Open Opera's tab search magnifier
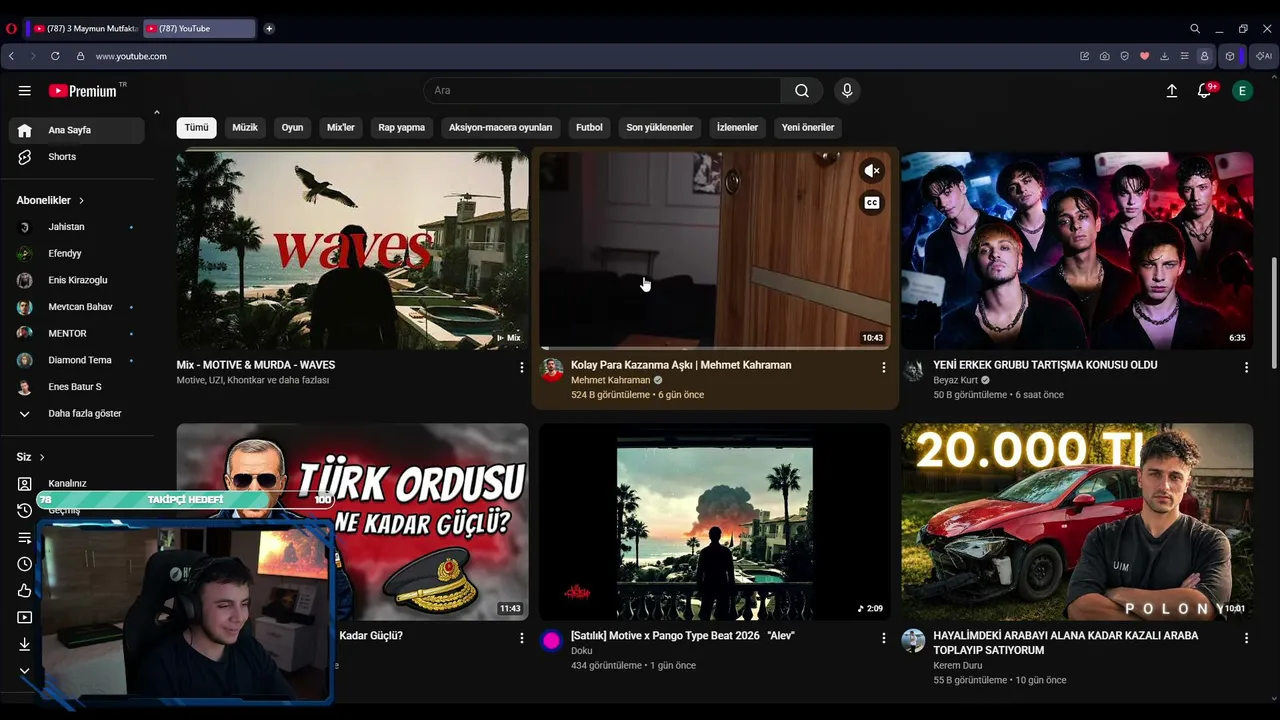The height and width of the screenshot is (720, 1280). (x=1195, y=29)
